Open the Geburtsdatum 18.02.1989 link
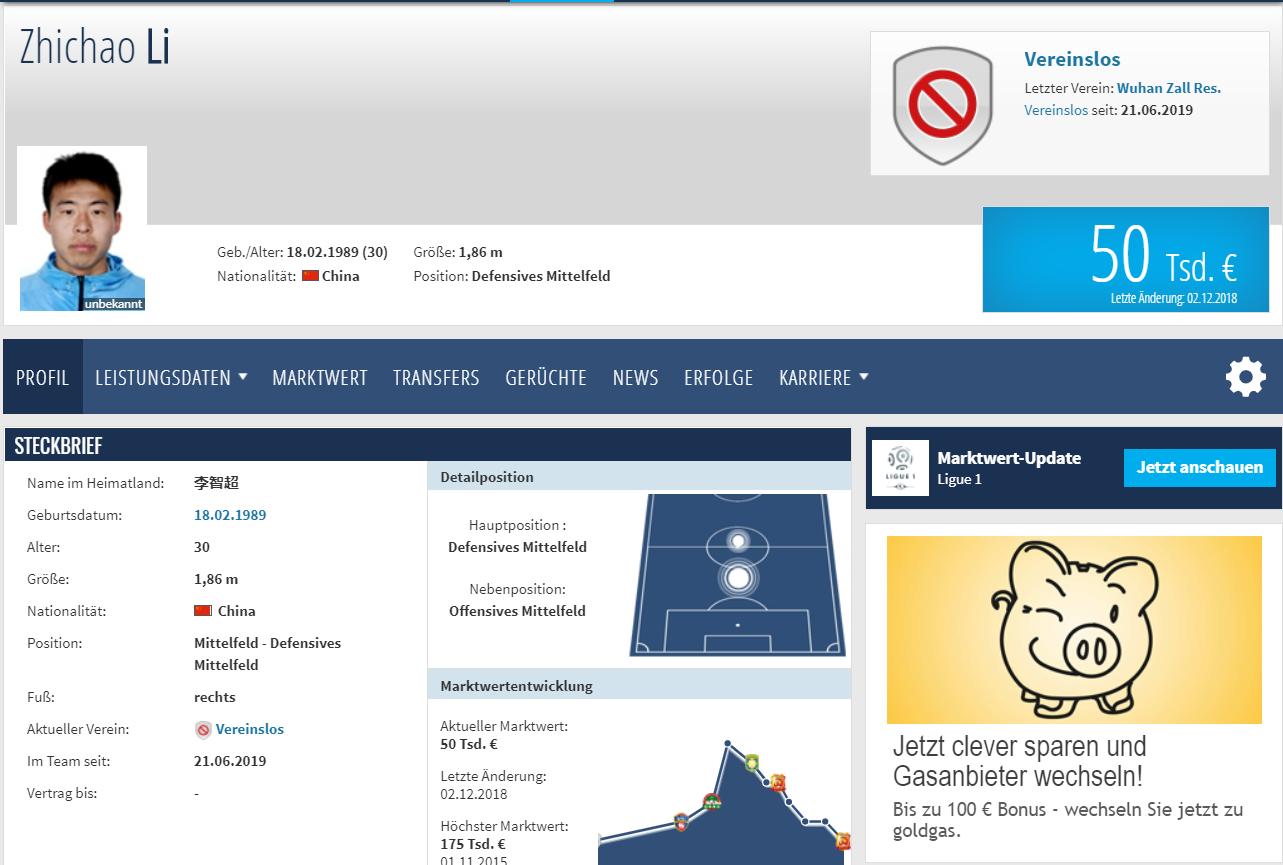This screenshot has height=865, width=1283. 230,515
